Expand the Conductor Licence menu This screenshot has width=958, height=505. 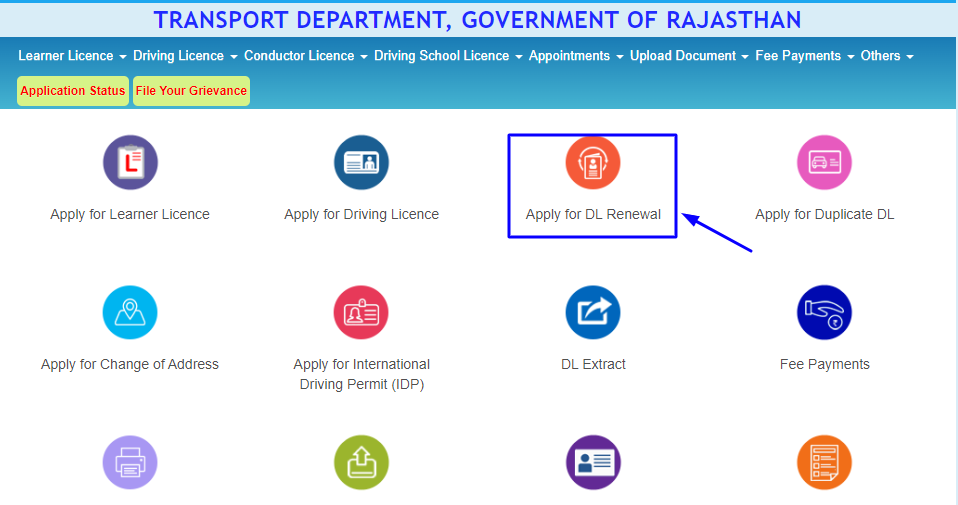click(x=305, y=56)
